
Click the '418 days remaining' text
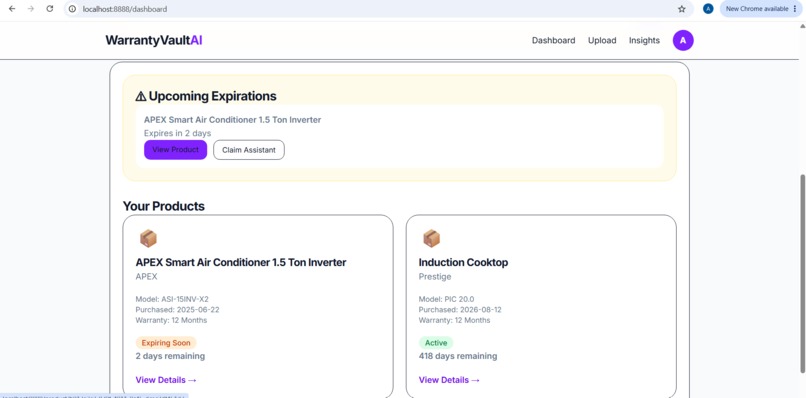pyautogui.click(x=457, y=356)
